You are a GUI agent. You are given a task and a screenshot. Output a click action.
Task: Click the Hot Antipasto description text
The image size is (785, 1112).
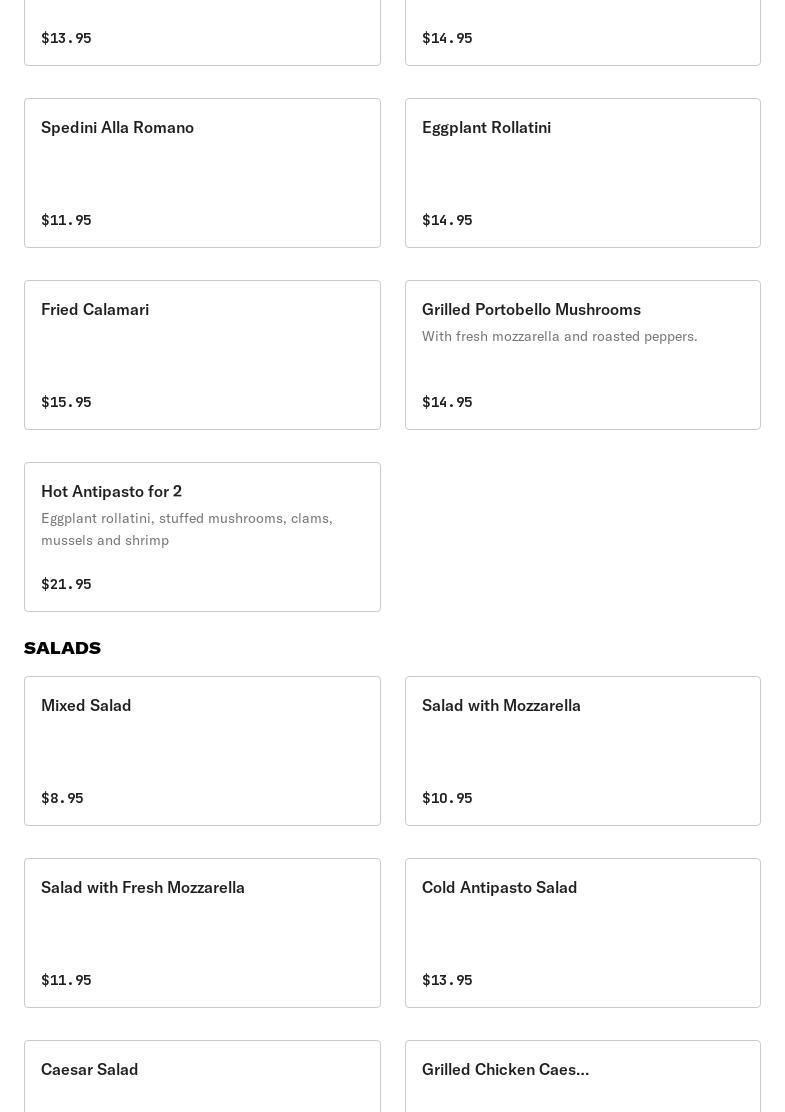[x=186, y=529]
